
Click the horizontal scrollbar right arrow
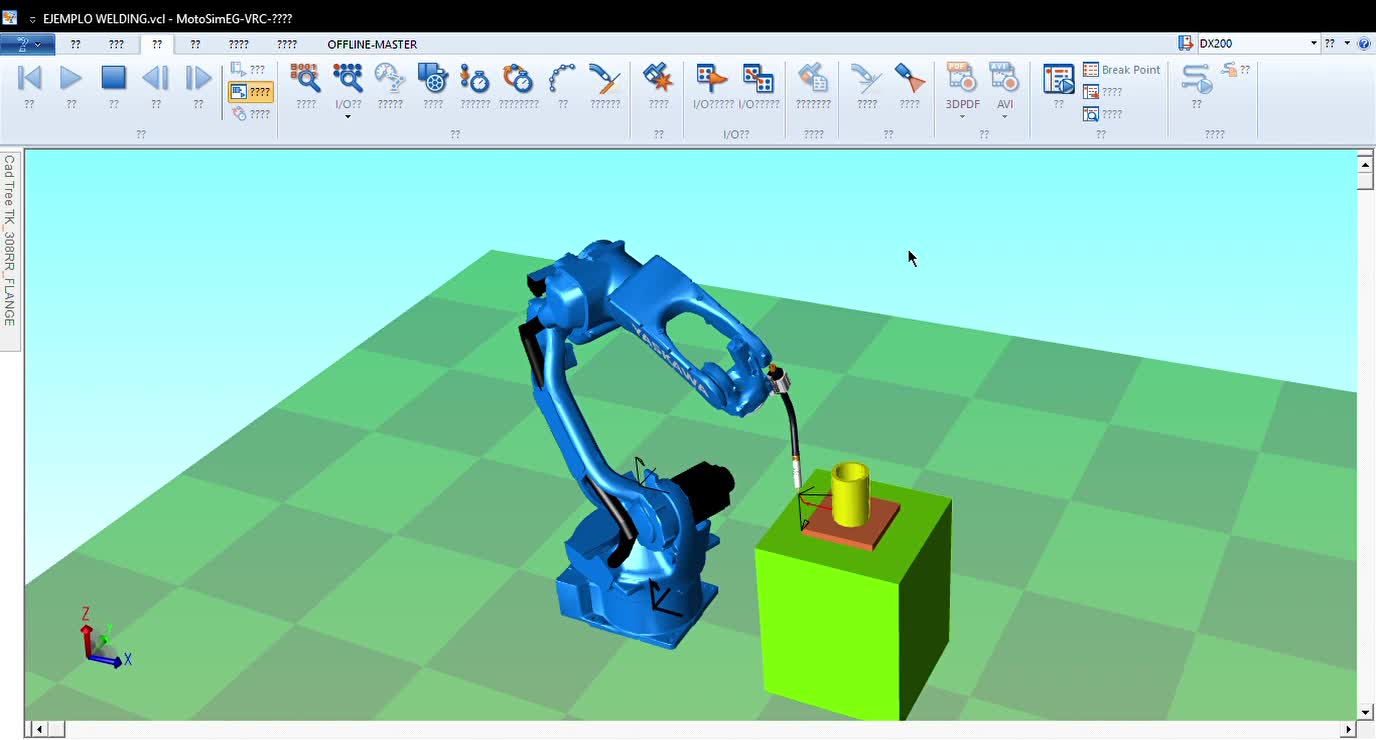click(1347, 730)
